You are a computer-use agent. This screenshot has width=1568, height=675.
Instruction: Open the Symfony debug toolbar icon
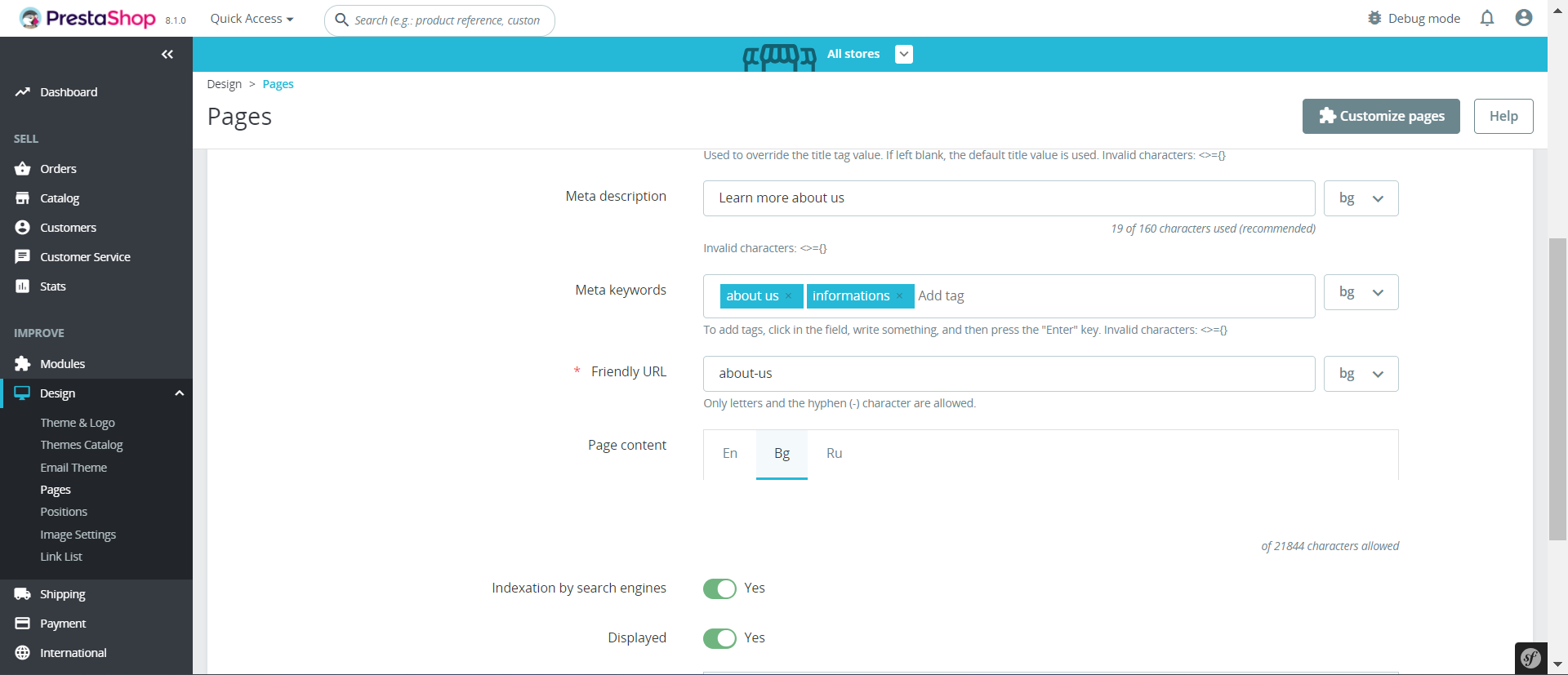(1531, 658)
